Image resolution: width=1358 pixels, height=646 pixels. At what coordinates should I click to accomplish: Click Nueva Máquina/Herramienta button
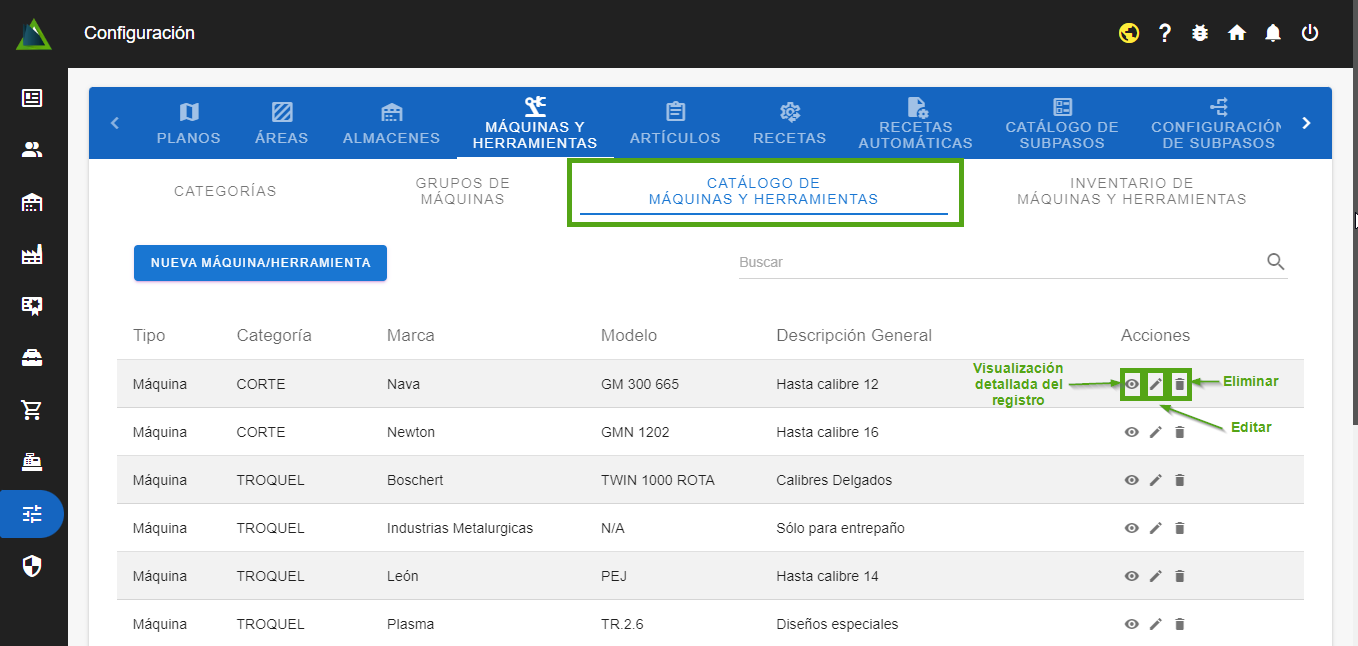[260, 263]
